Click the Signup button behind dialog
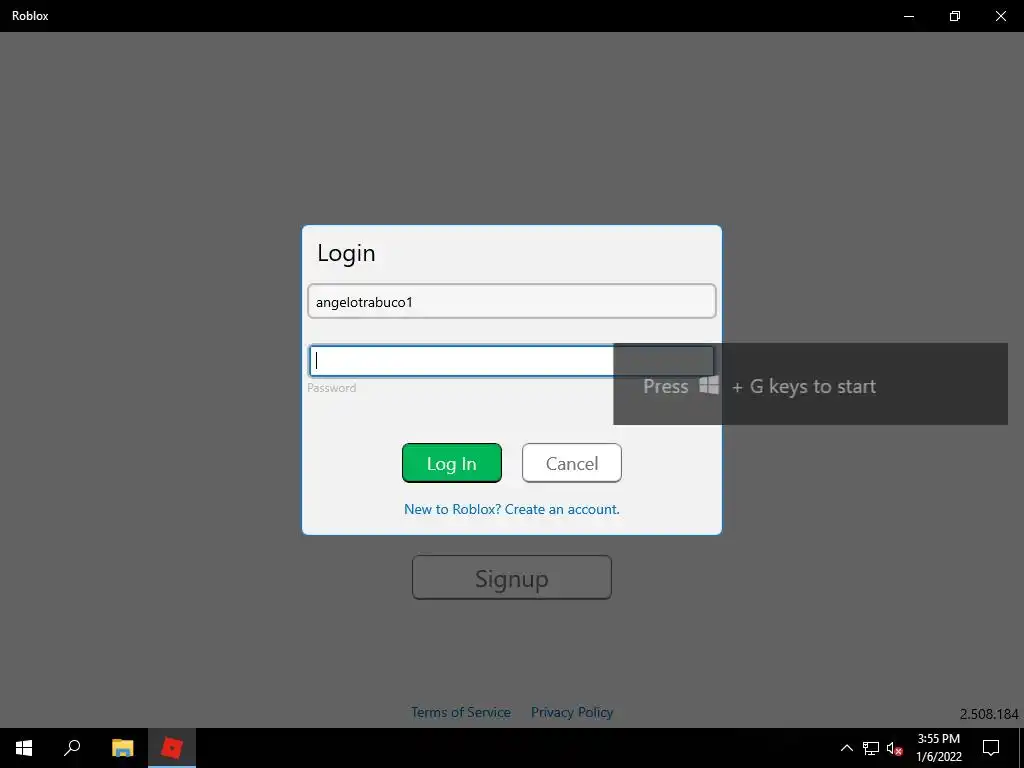 pos(511,577)
